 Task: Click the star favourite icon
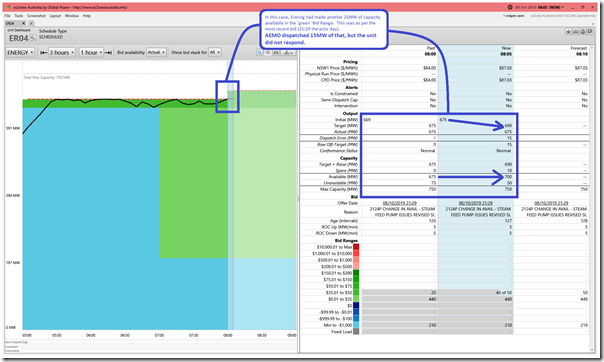tap(568, 32)
